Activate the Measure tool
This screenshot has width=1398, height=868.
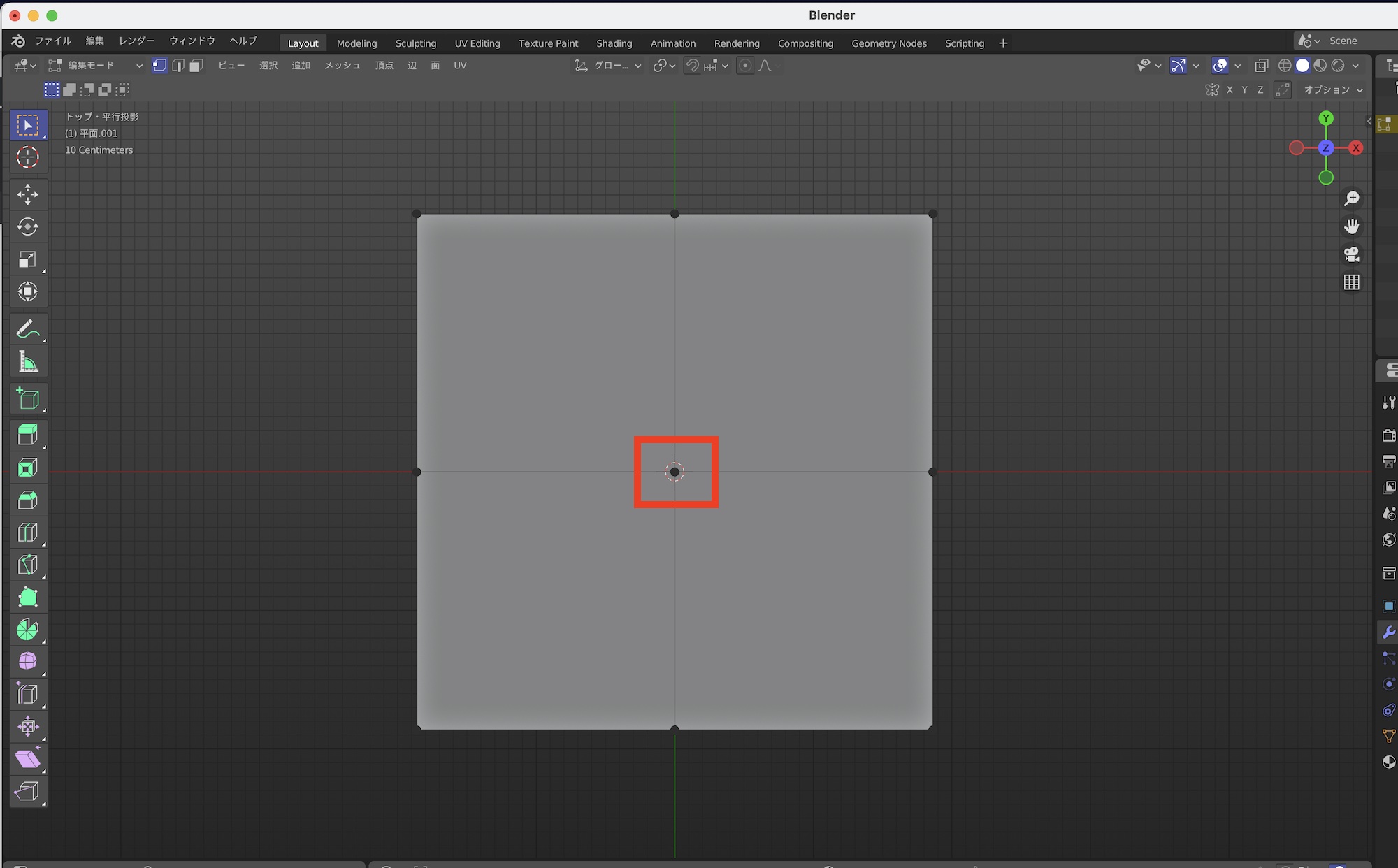(28, 362)
